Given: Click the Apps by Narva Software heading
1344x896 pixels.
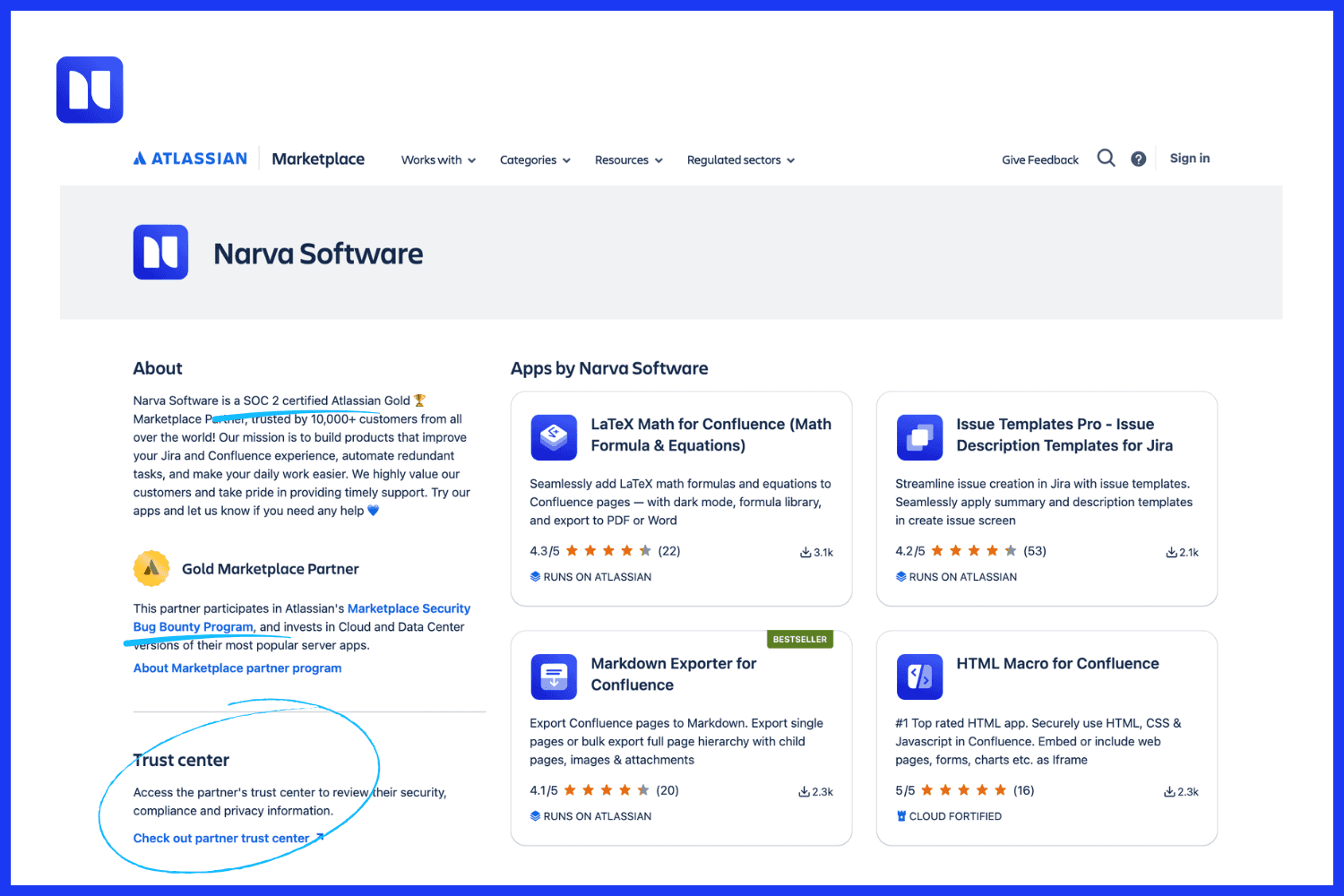Looking at the screenshot, I should click(609, 368).
